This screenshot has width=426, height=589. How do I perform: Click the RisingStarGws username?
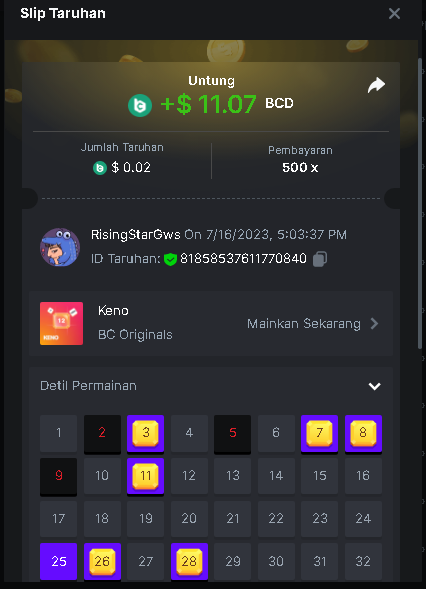tap(136, 235)
